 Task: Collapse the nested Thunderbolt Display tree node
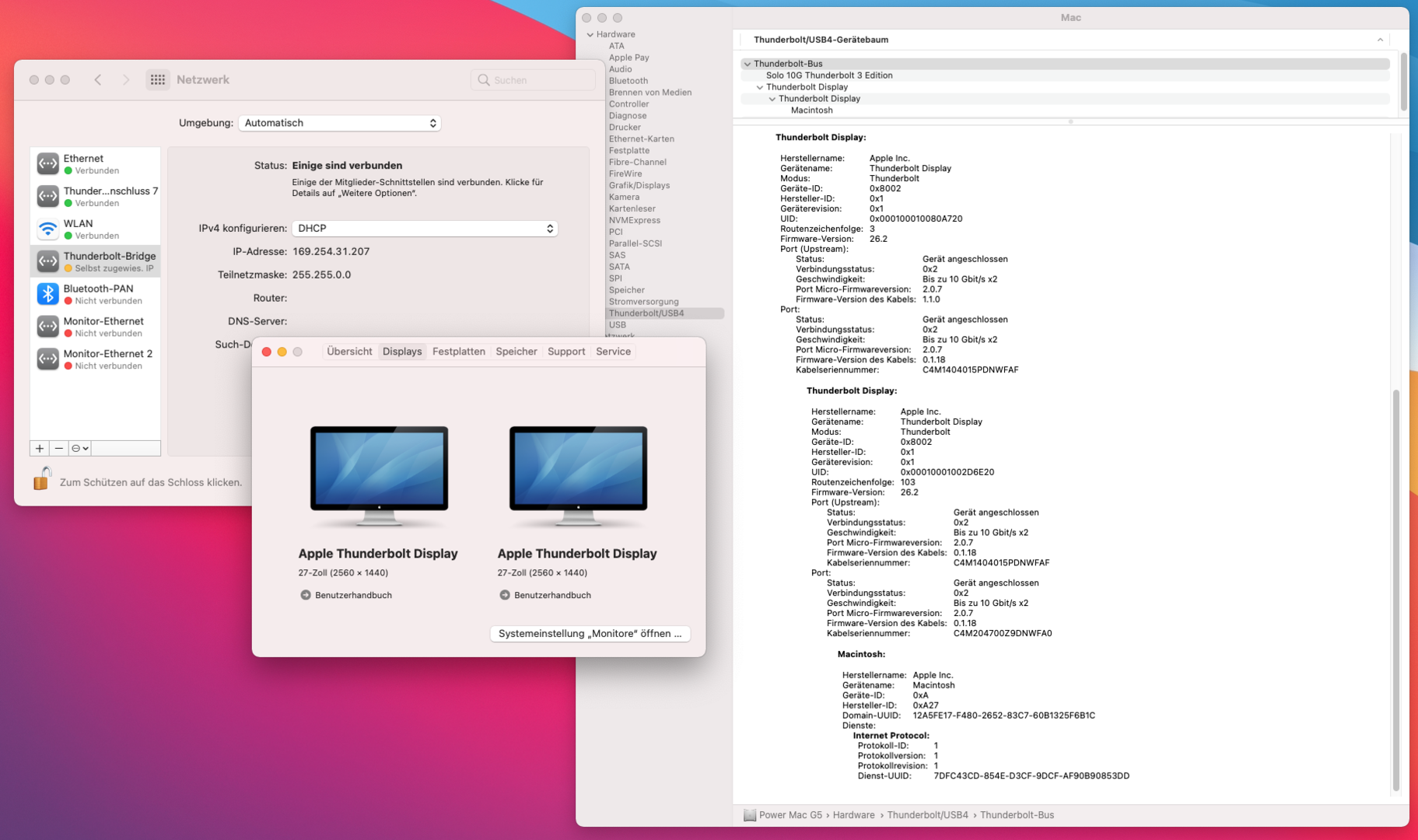(x=772, y=99)
